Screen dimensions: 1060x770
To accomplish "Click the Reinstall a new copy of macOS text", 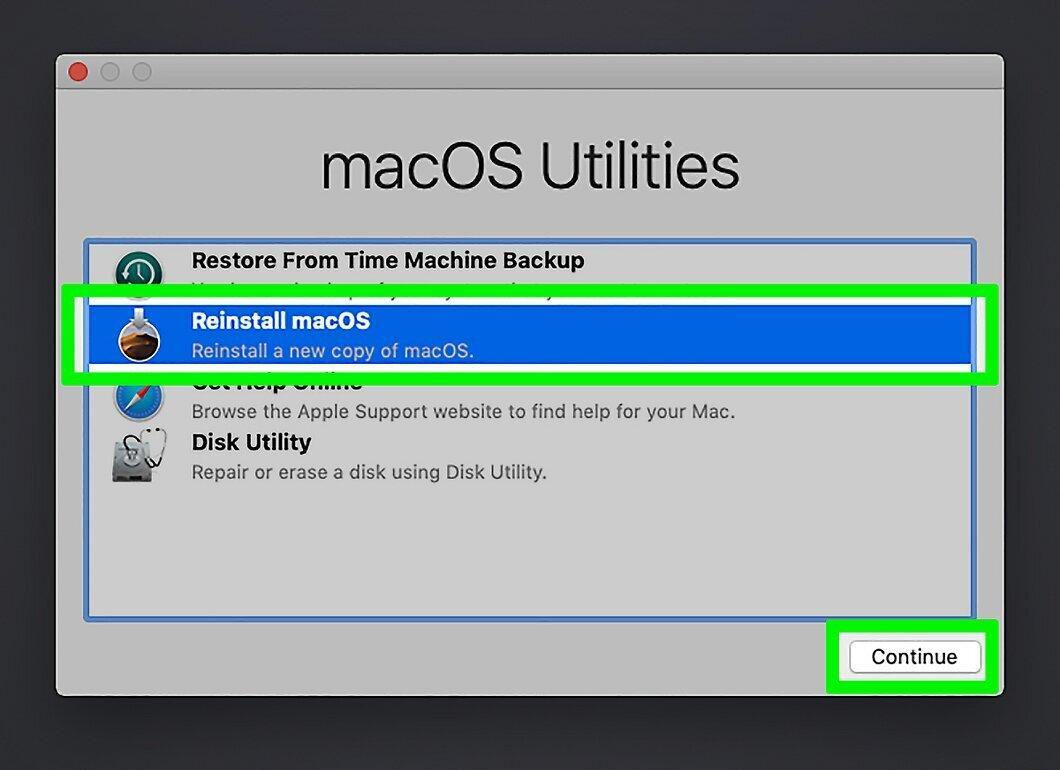I will click(333, 351).
